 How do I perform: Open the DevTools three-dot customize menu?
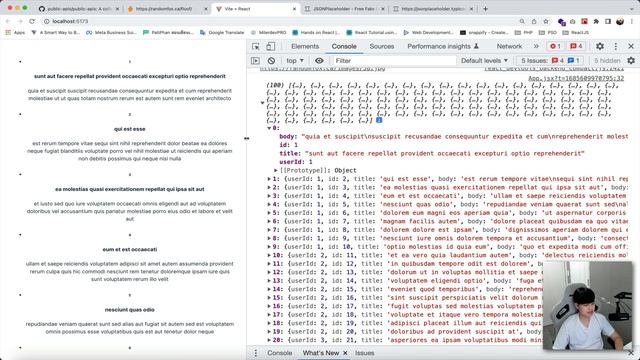pos(616,47)
